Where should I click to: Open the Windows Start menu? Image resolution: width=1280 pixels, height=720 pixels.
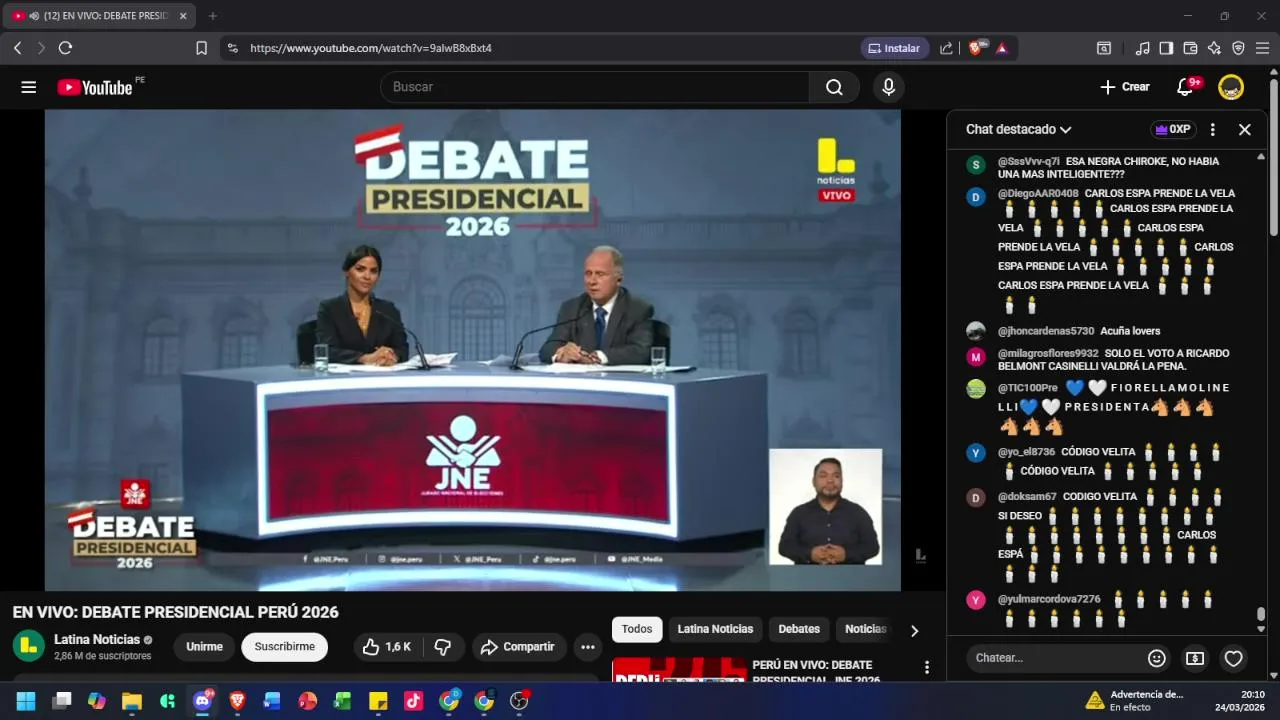(26, 701)
